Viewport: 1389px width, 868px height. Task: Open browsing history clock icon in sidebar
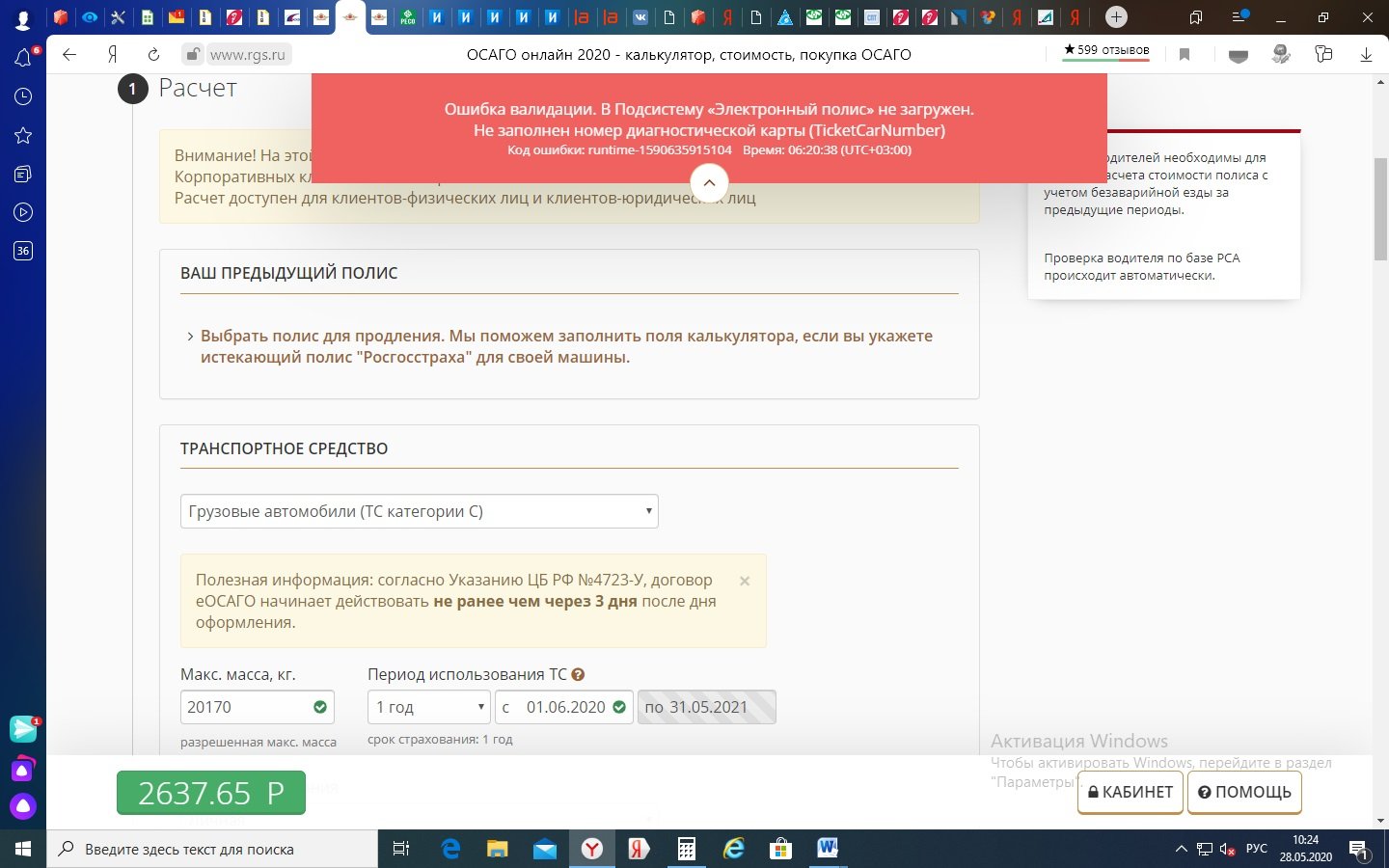(x=23, y=96)
